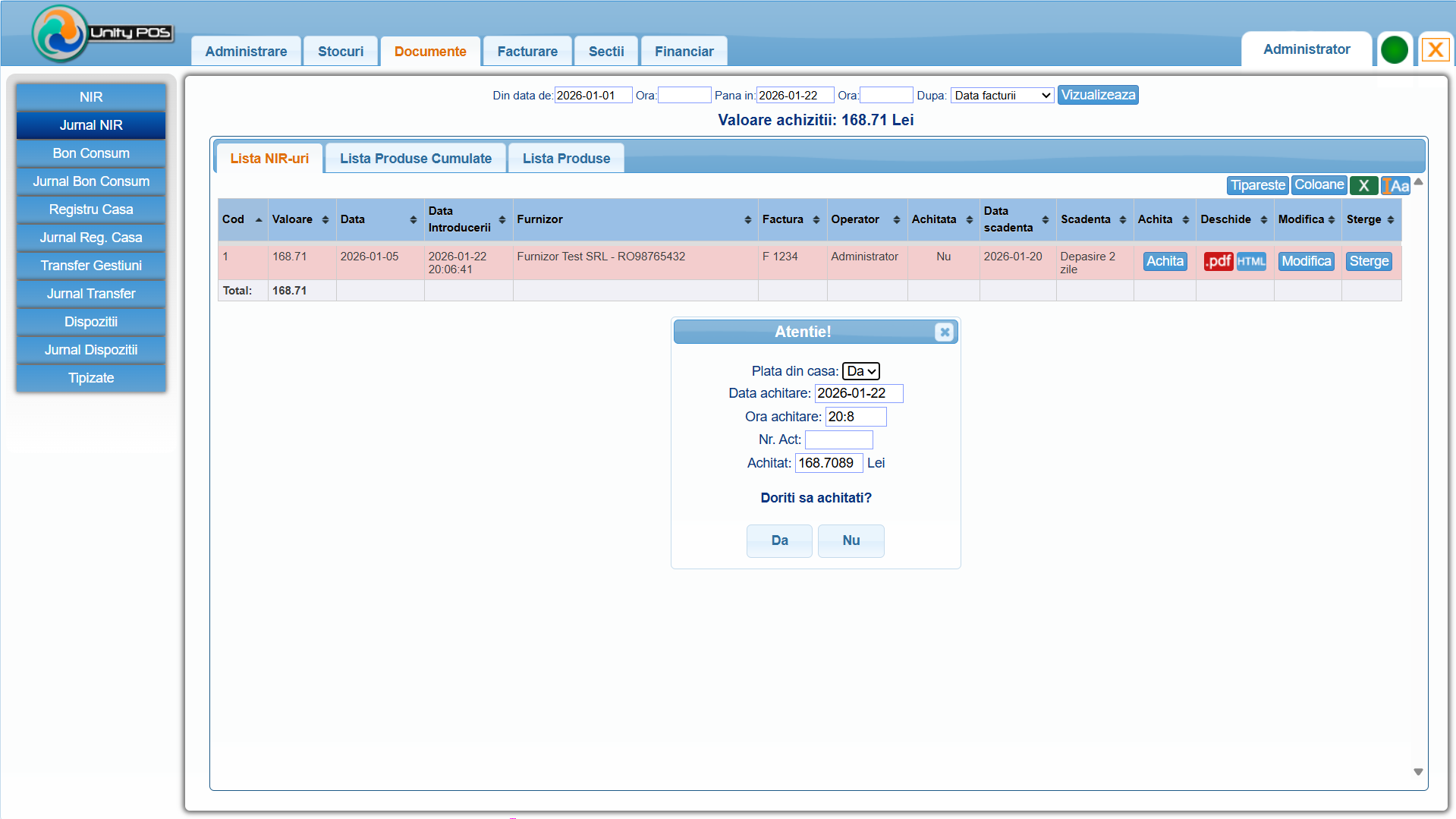This screenshot has height=819, width=1456.
Task: Open Registru Casa from the sidebar
Action: pyautogui.click(x=91, y=209)
